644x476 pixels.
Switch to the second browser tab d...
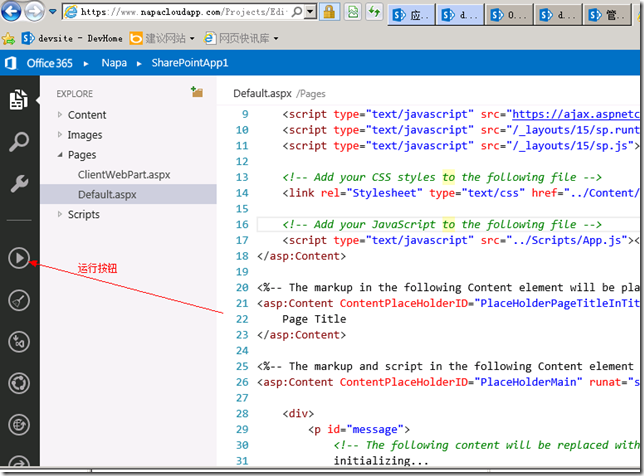click(460, 15)
